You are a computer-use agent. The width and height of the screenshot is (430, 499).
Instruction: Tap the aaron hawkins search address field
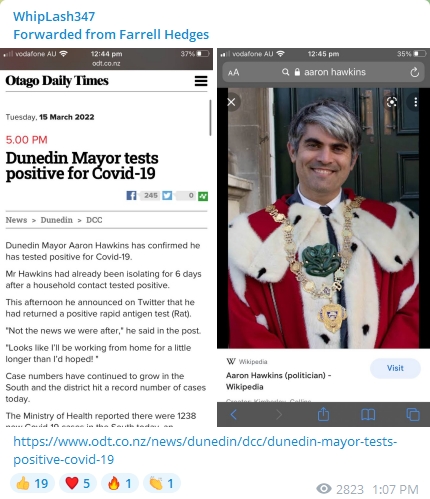click(323, 72)
